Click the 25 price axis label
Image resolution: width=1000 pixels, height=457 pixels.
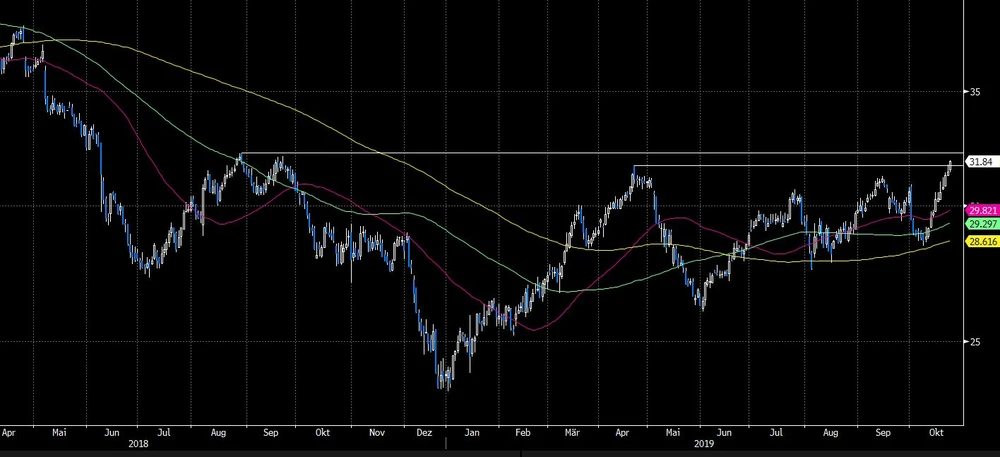(973, 343)
